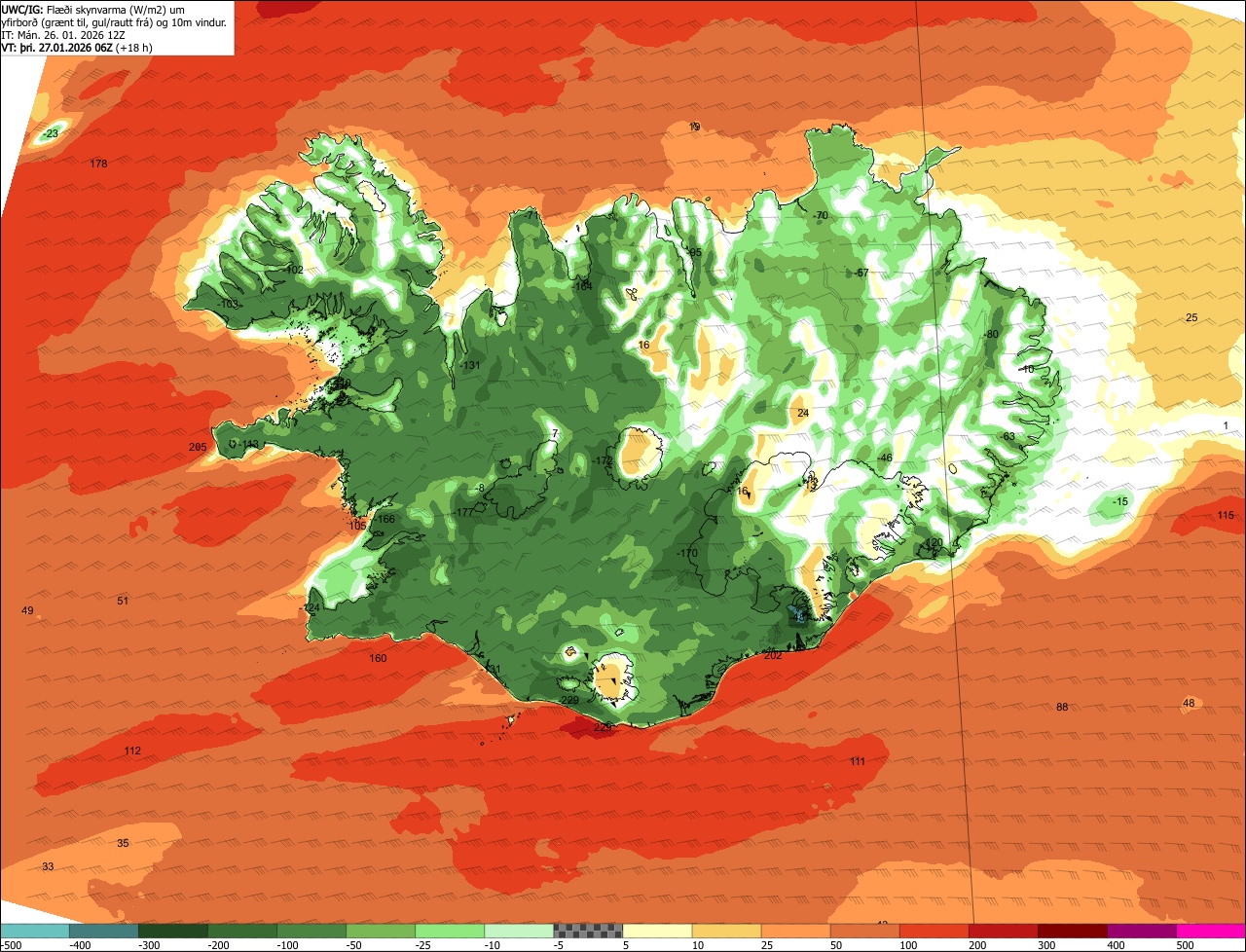Click the 7 value on the map
The width and height of the screenshot is (1246, 952).
(x=555, y=434)
